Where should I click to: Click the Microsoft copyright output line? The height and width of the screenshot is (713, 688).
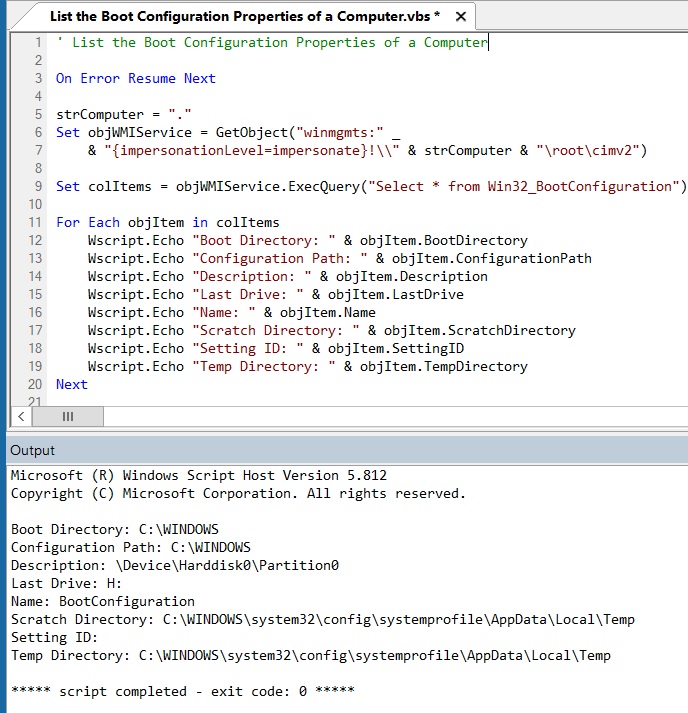[238, 493]
